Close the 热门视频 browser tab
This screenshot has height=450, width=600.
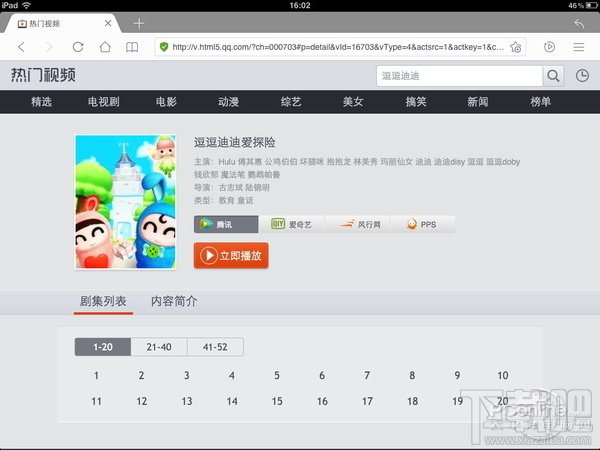(108, 23)
